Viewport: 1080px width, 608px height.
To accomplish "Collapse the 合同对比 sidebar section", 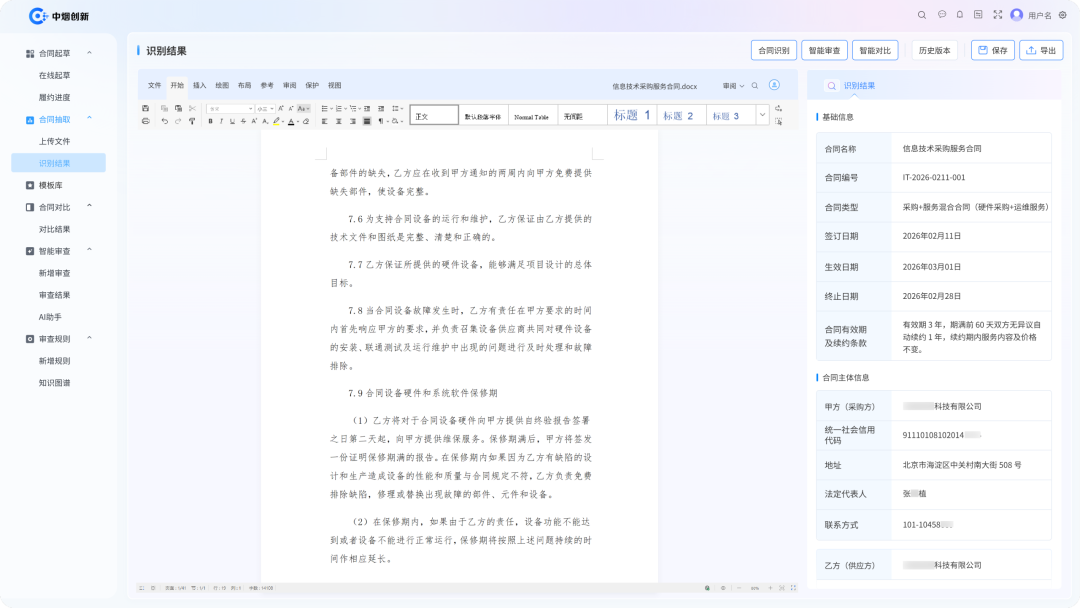I will pos(90,207).
